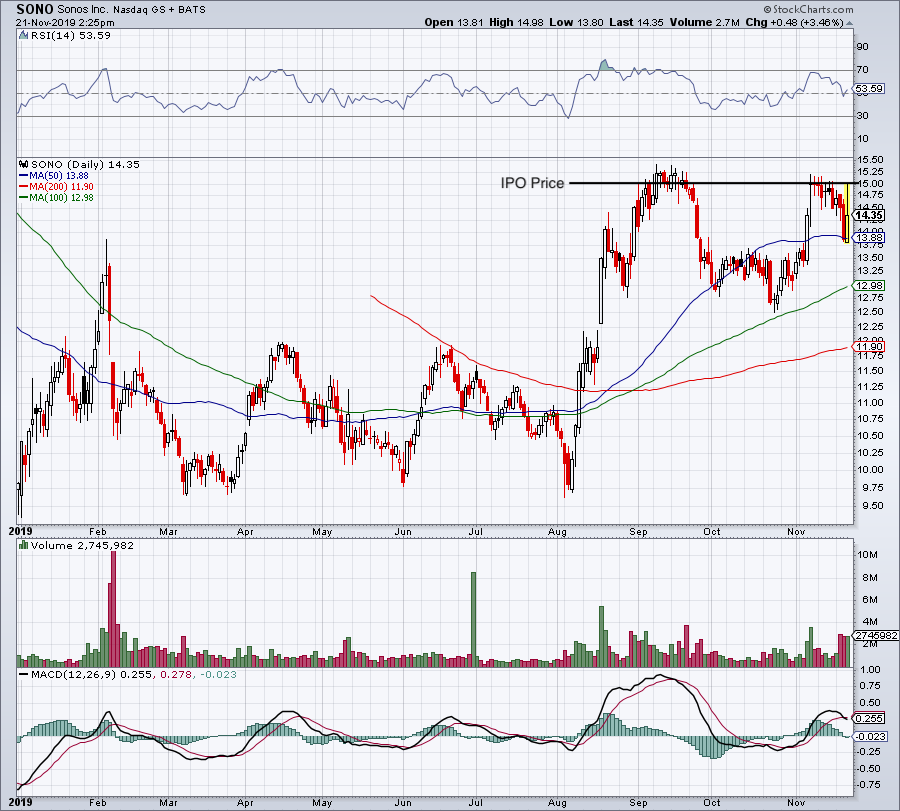900x811 pixels.
Task: Click the Aug label on MACD chart axis
Action: 557,802
